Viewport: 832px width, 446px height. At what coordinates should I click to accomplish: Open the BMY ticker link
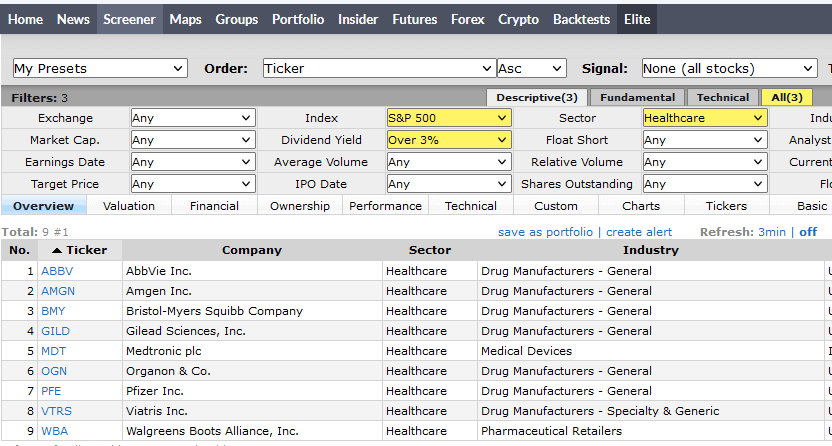pos(53,311)
